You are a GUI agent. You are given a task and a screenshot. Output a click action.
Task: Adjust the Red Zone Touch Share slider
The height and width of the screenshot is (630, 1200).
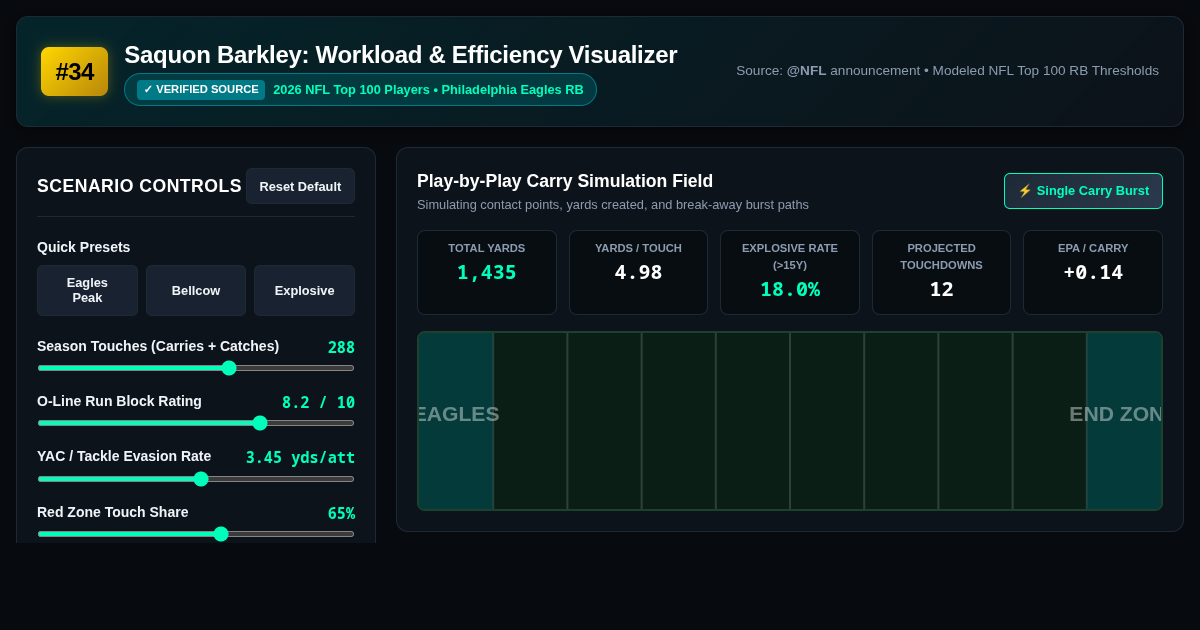pyautogui.click(x=196, y=534)
